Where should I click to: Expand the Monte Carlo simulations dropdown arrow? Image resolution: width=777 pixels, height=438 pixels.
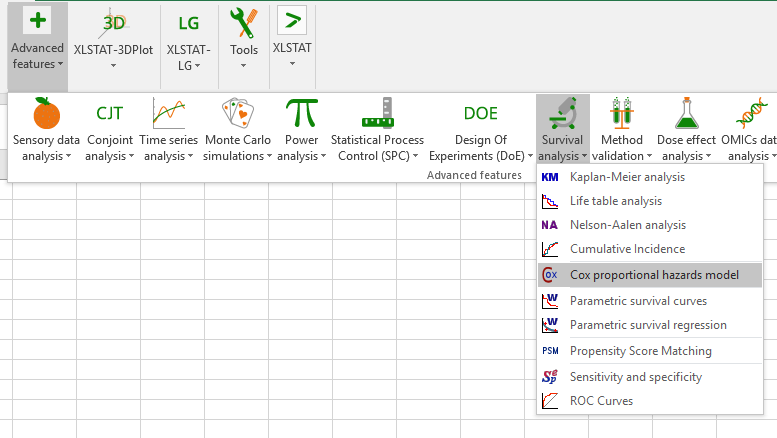tap(270, 156)
